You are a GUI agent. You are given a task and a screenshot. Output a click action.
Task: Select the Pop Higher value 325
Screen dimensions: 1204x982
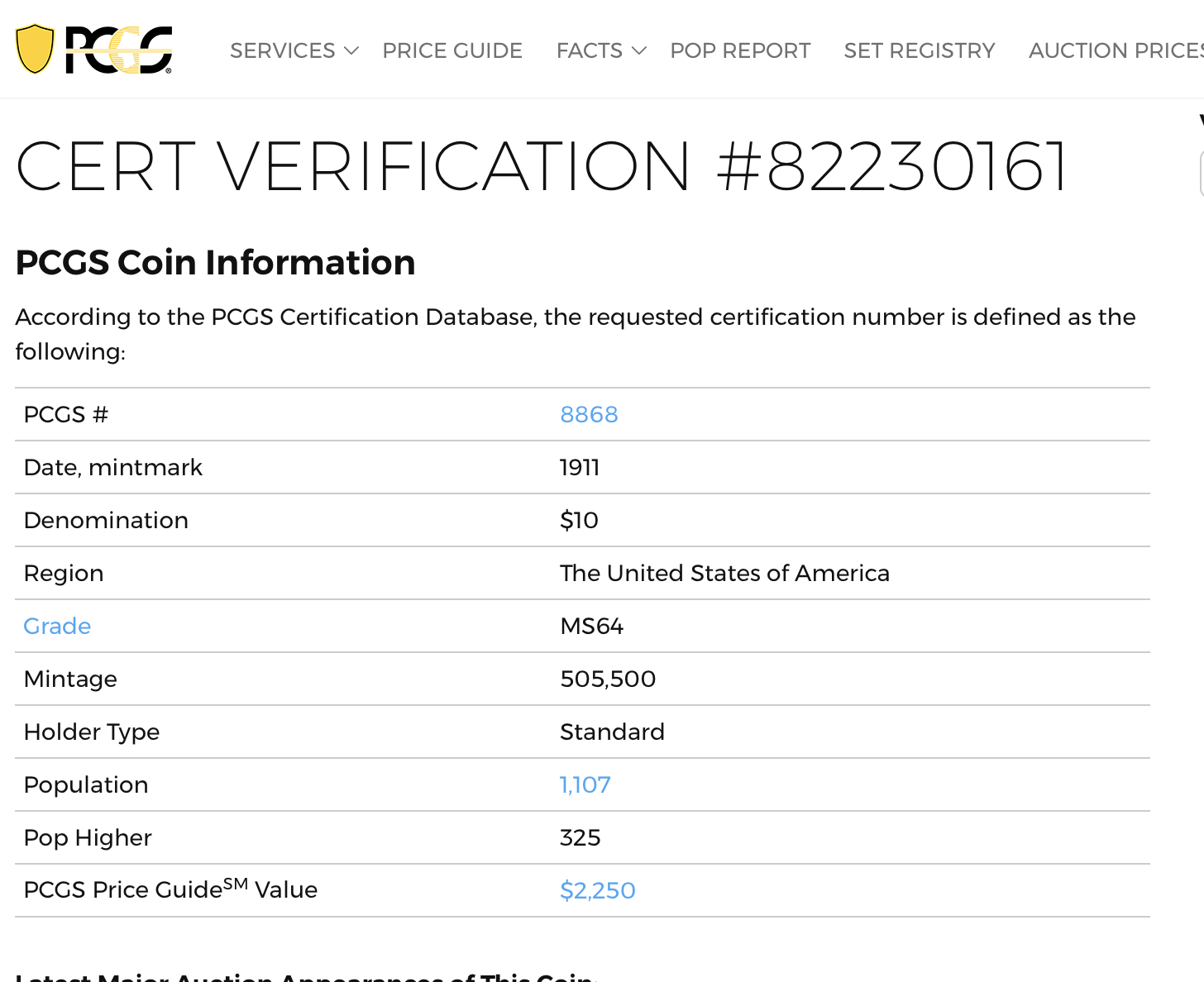coord(580,837)
